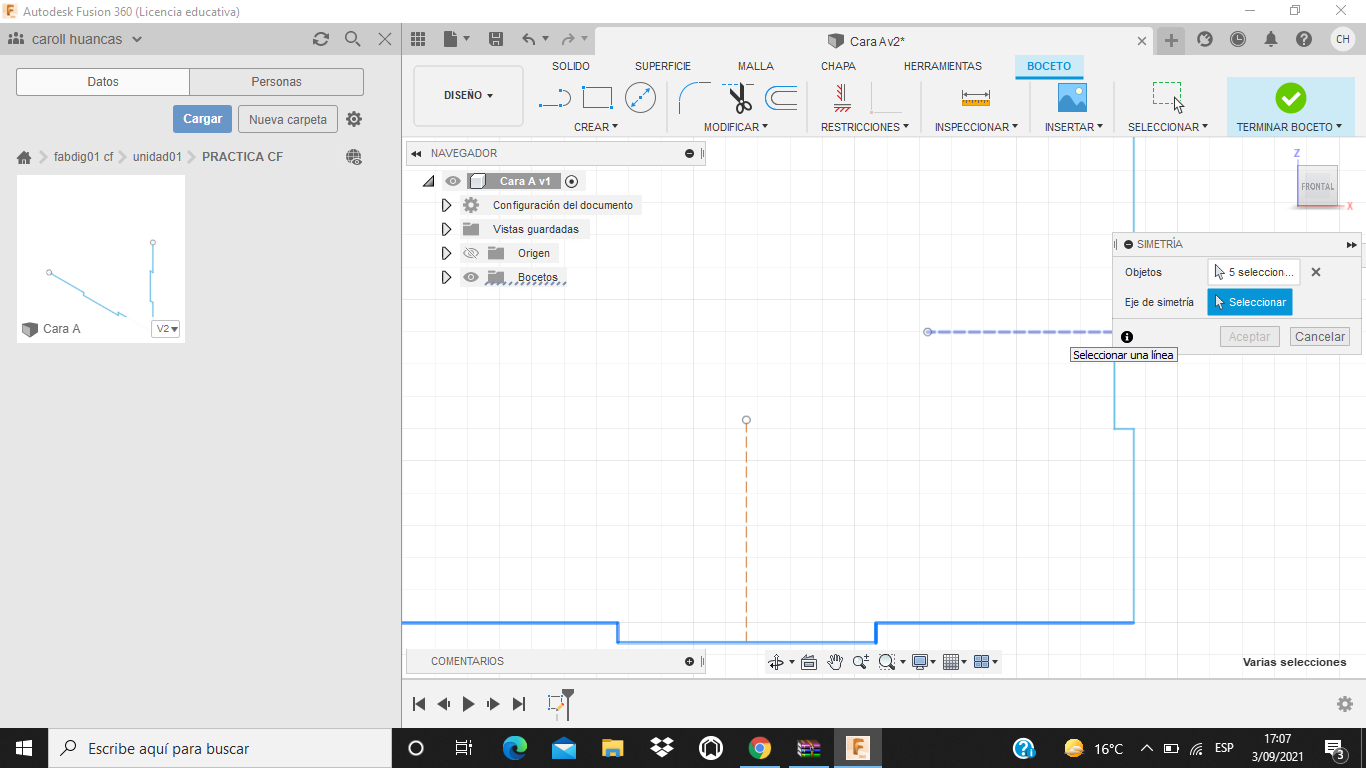Click the FRONTAL face of the ViewCube
The width and height of the screenshot is (1366, 768).
1317,187
